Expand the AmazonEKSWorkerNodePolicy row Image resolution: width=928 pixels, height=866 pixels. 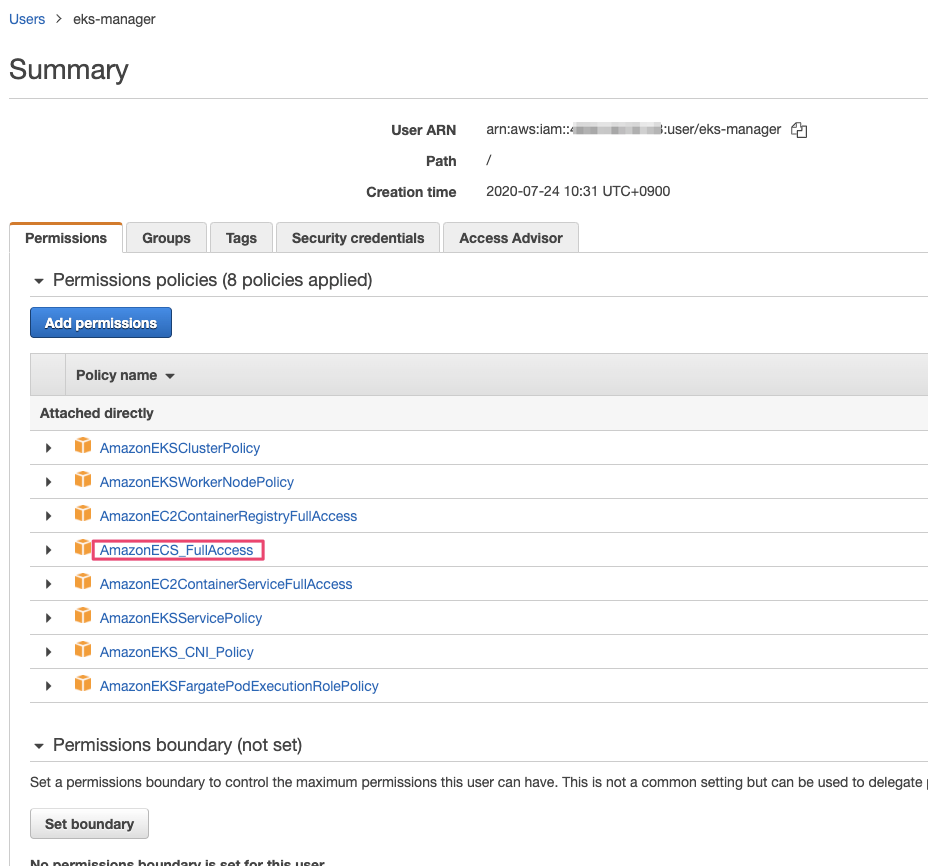[49, 482]
